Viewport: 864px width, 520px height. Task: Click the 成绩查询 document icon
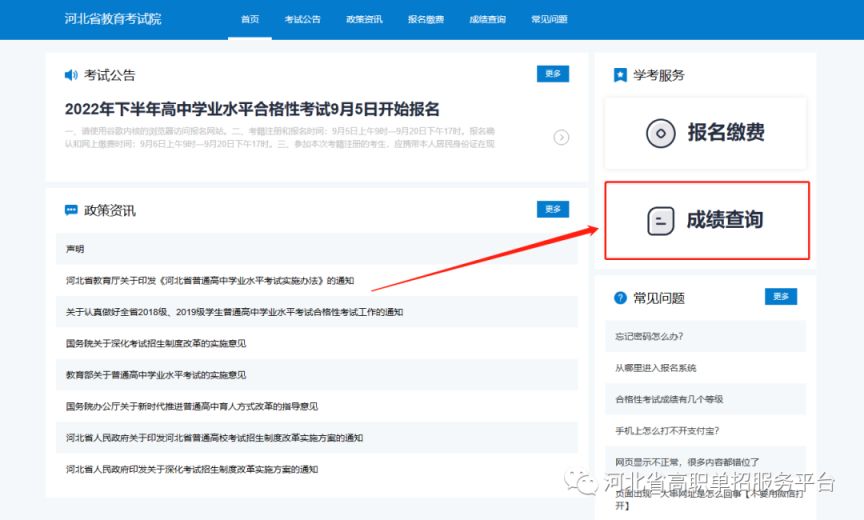pos(661,220)
